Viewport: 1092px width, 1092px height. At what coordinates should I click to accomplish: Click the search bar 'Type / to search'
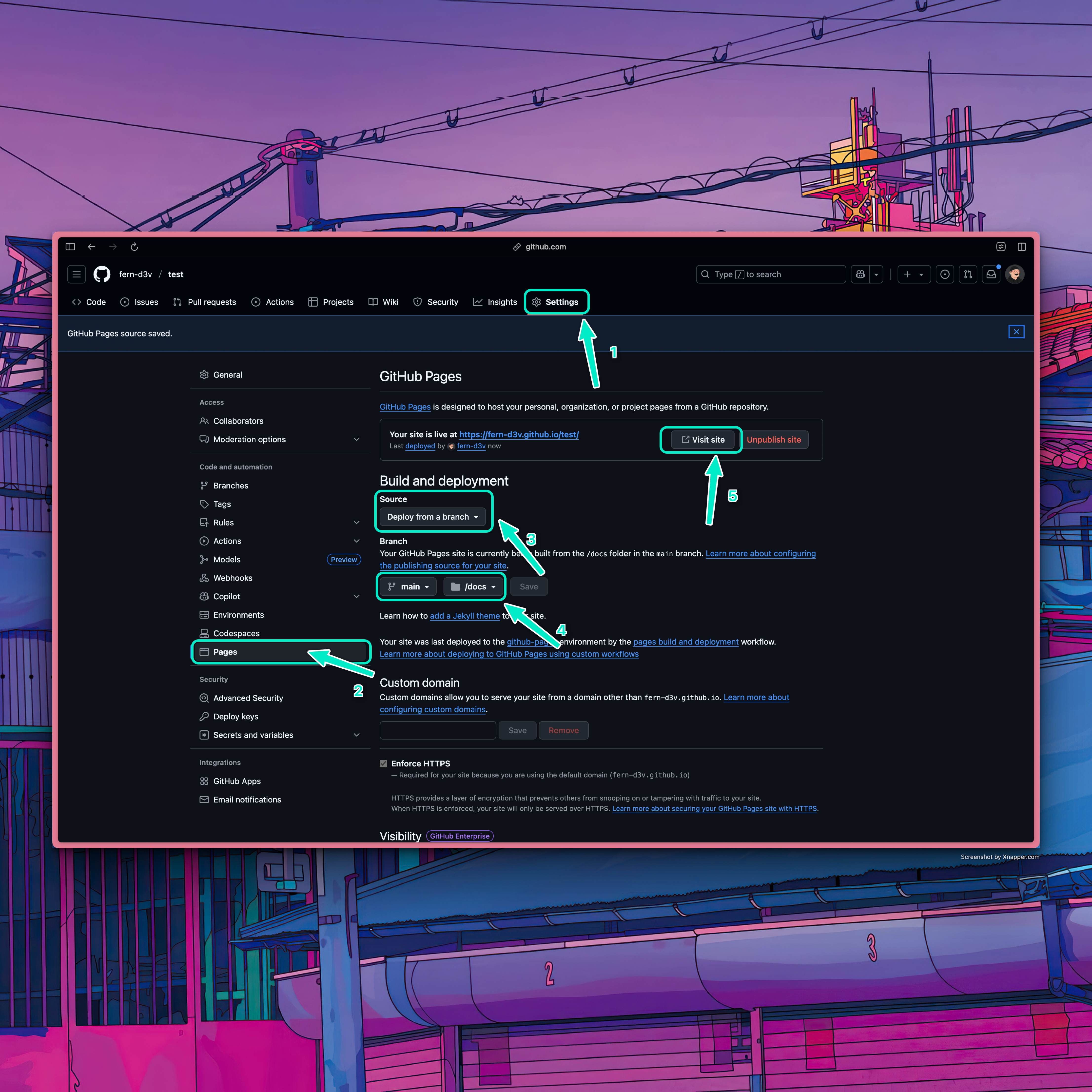(x=770, y=274)
